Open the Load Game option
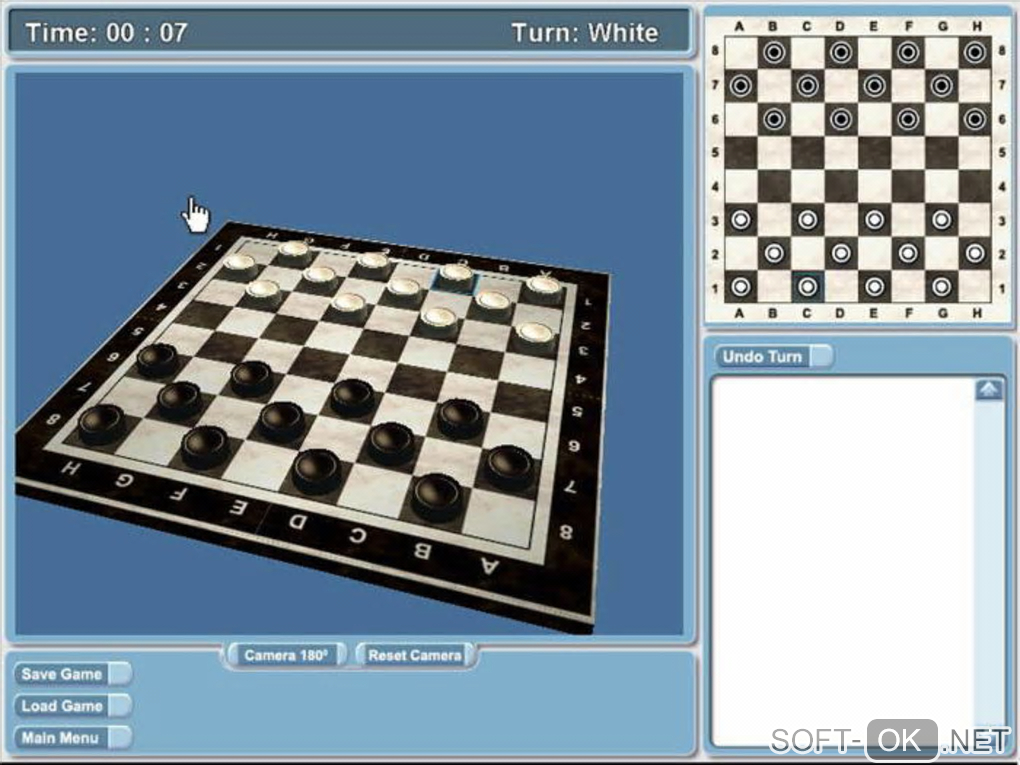This screenshot has width=1020, height=765. click(x=73, y=706)
